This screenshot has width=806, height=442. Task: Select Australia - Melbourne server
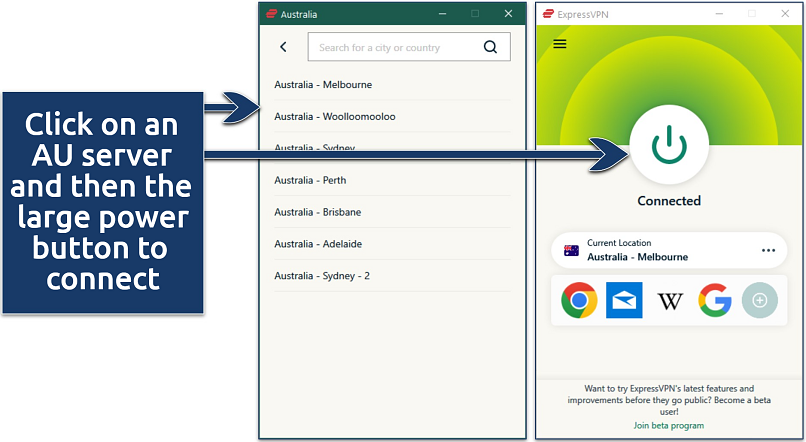(392, 85)
